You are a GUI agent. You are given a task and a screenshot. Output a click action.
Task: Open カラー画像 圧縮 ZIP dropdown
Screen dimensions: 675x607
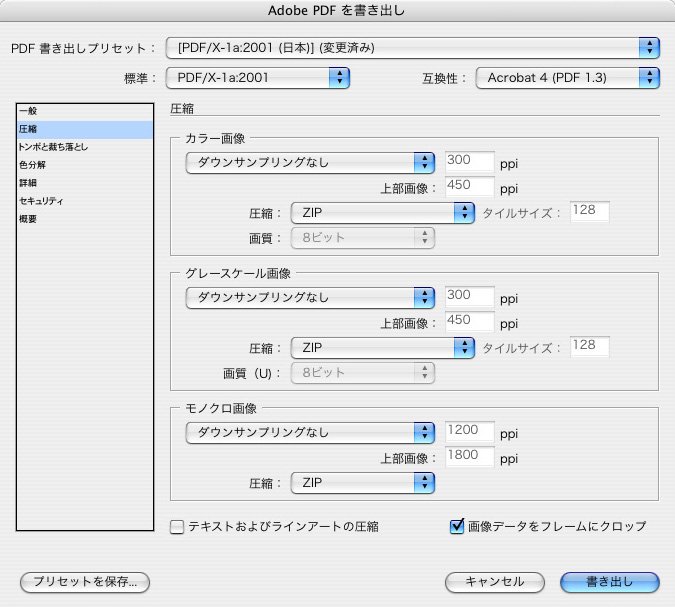pos(383,213)
